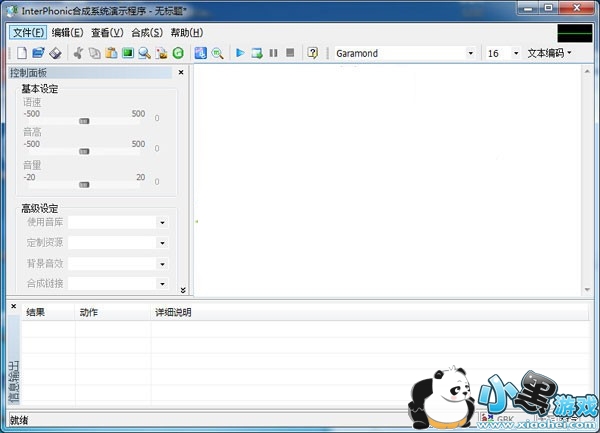Open a file with the folder icon

(x=38, y=53)
